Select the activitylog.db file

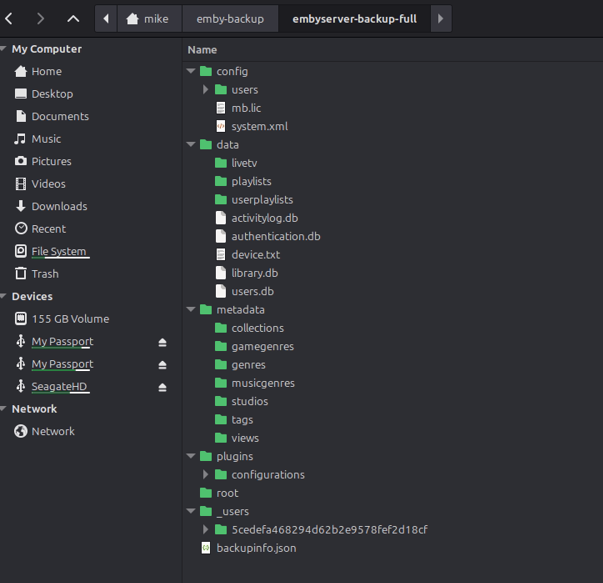click(x=265, y=218)
